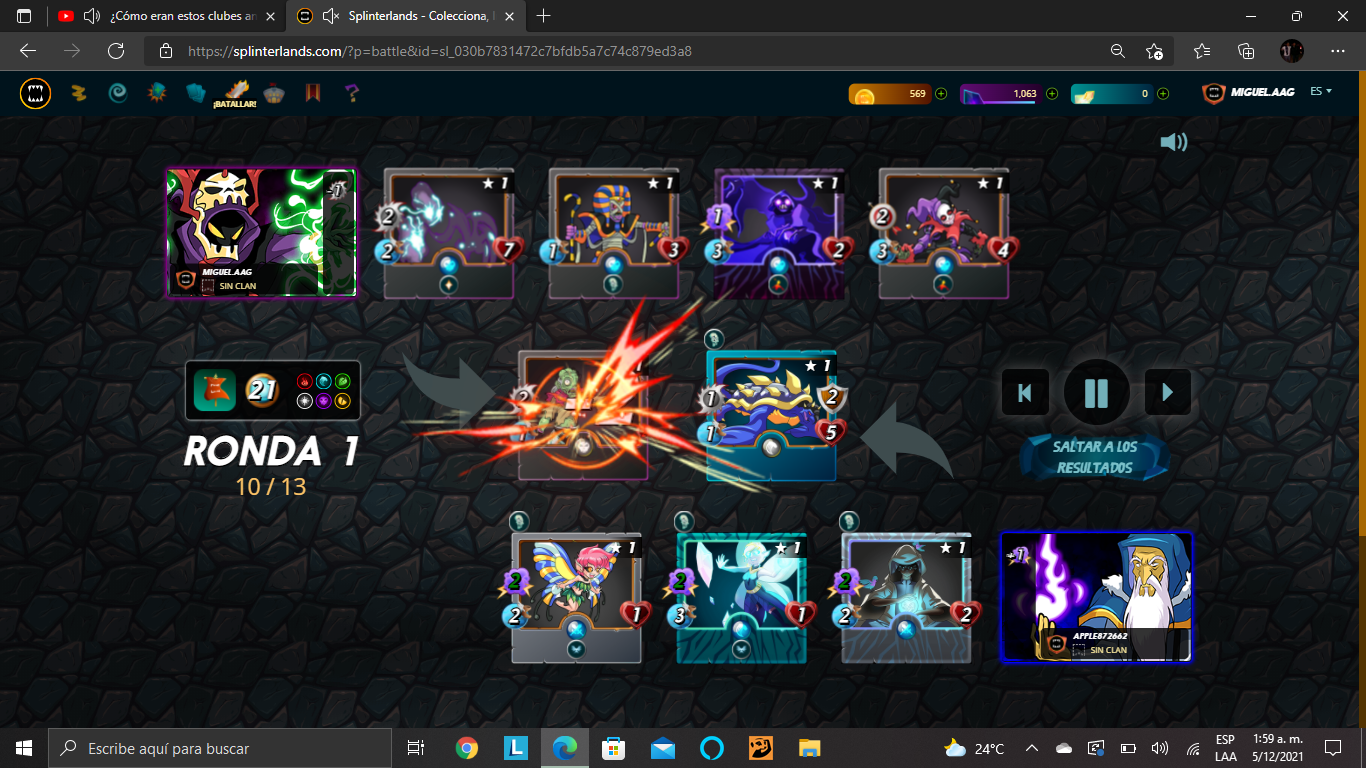This screenshot has width=1366, height=768.
Task: Click the ¡BATALLAR! sword icon
Action: pyautogui.click(x=235, y=93)
